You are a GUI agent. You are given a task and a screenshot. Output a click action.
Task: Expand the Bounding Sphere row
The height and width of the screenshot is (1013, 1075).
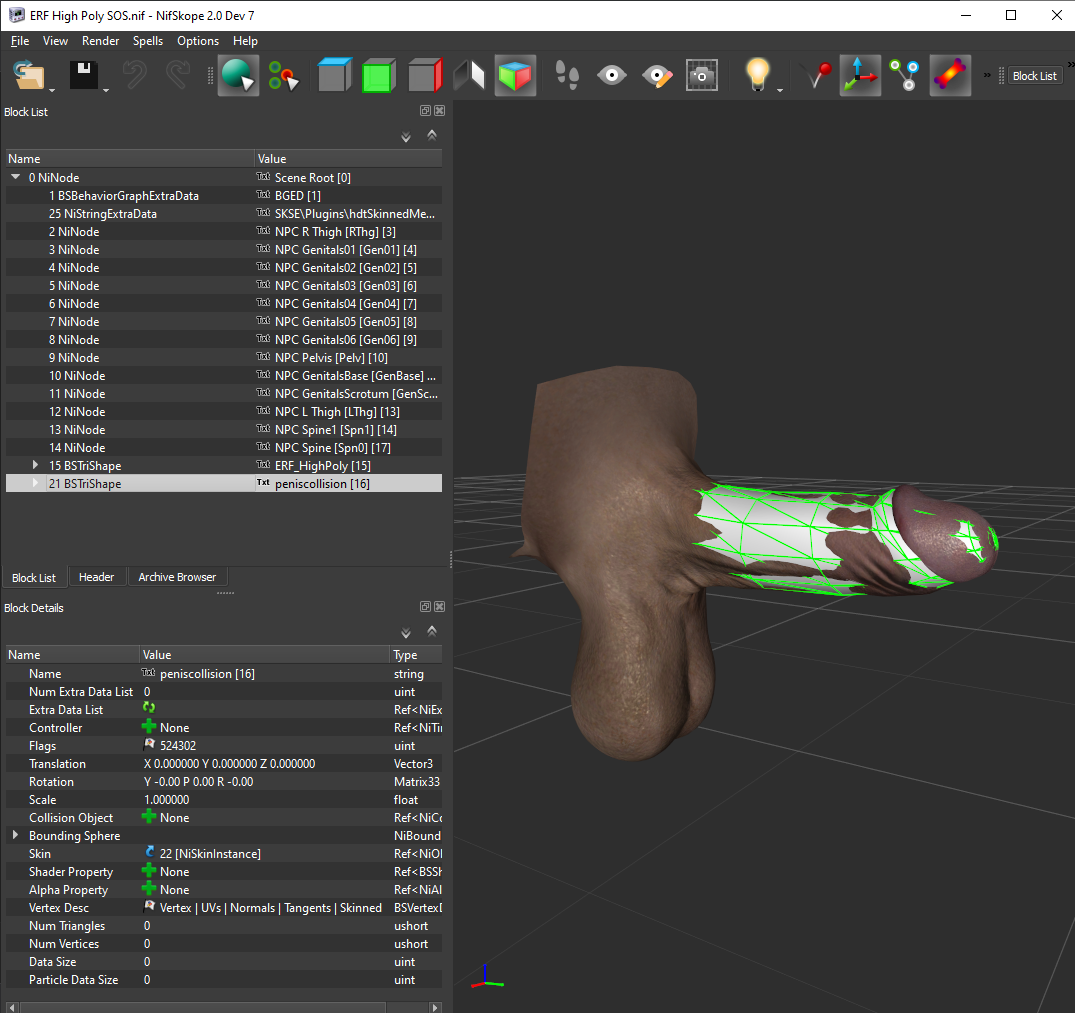tap(15, 835)
